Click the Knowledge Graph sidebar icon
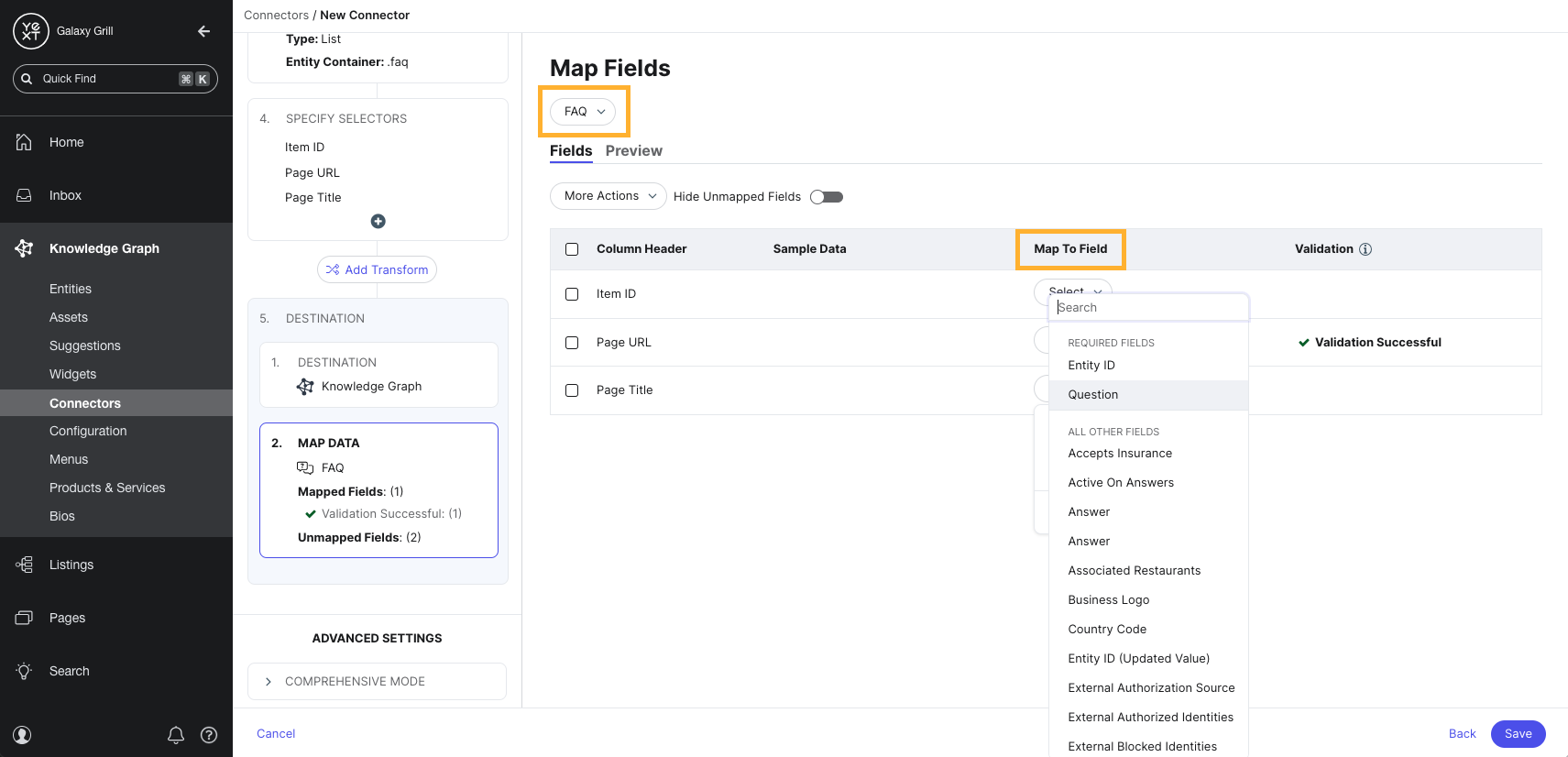1568x757 pixels. point(24,248)
